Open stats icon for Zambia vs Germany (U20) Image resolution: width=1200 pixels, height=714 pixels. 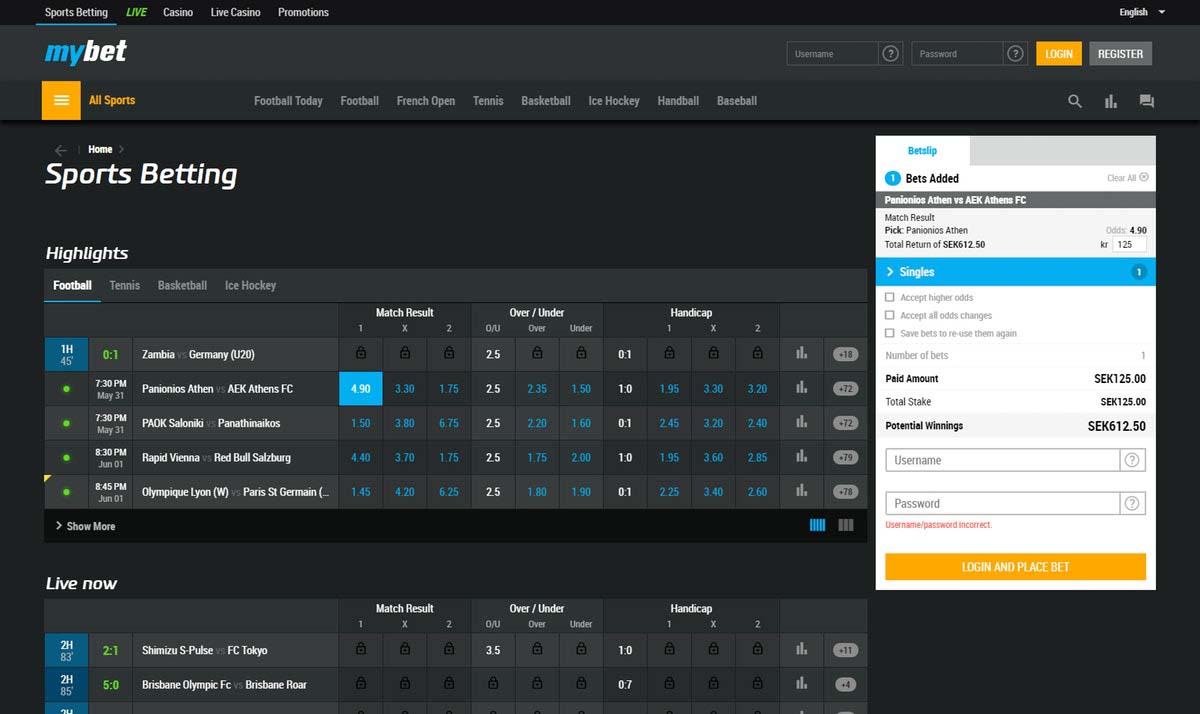[801, 354]
